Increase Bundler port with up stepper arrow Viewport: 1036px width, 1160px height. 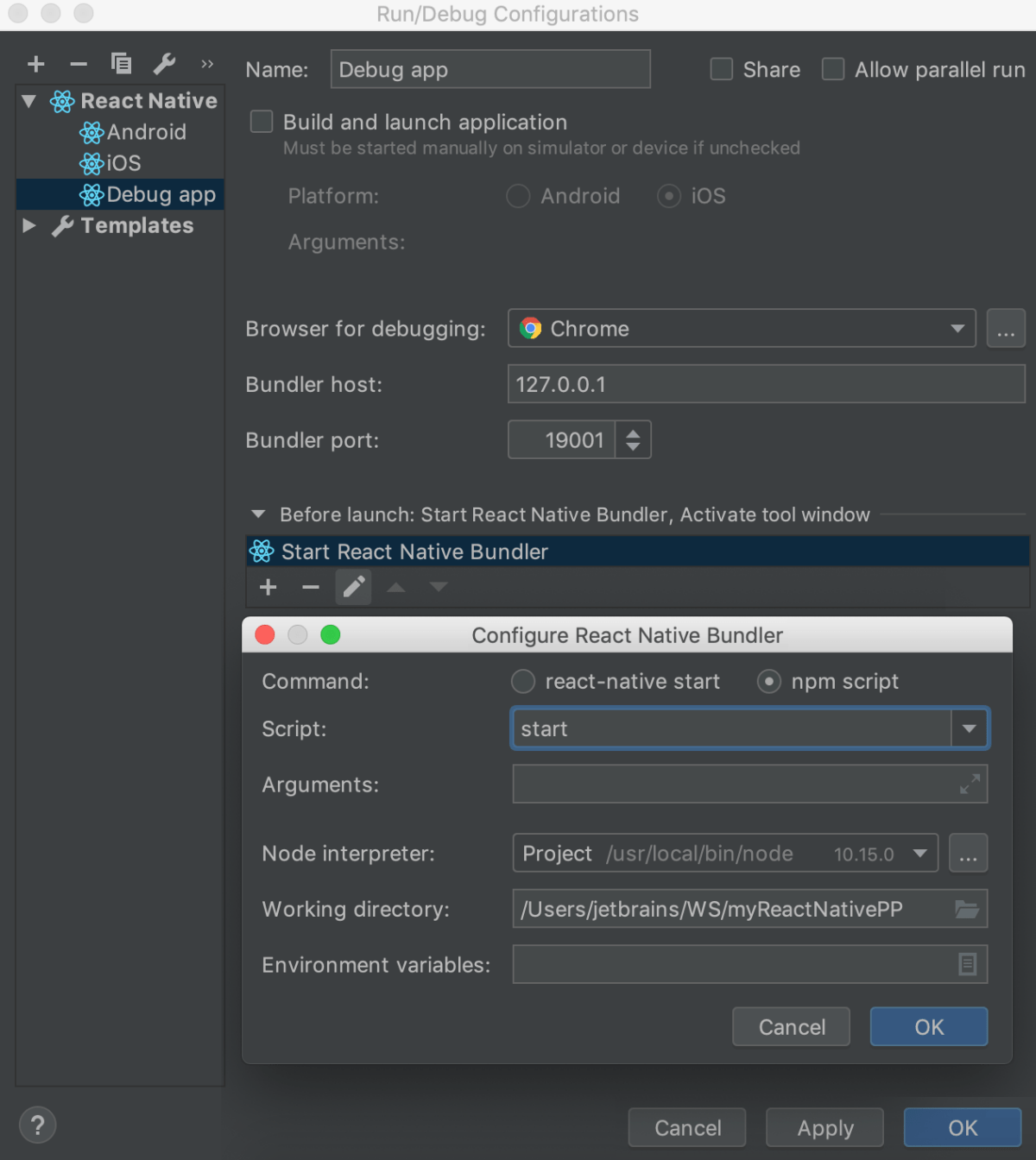(633, 432)
